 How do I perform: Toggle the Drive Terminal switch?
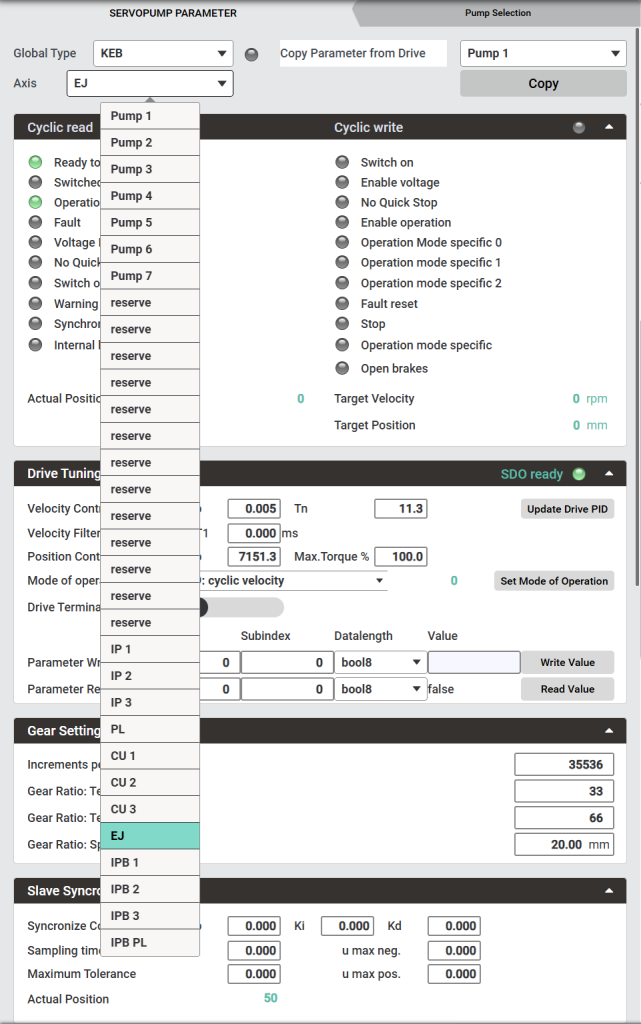(240, 608)
